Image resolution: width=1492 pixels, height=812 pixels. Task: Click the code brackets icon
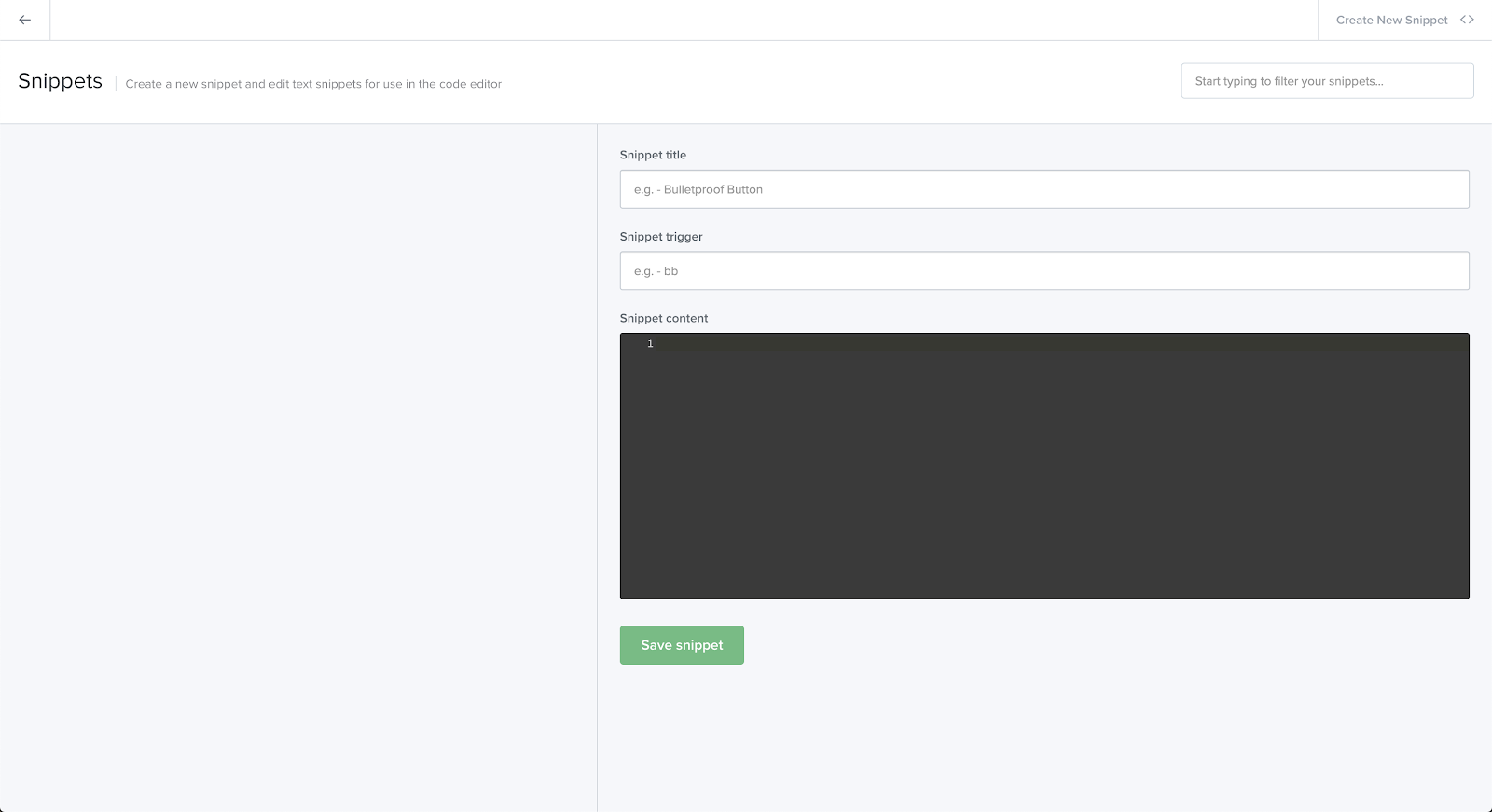pos(1467,20)
